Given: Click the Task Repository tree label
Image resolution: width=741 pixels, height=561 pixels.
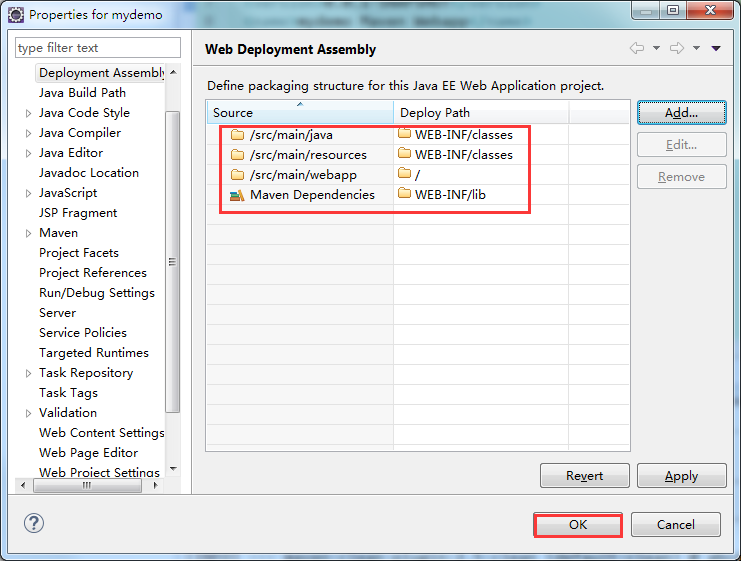Looking at the screenshot, I should pos(86,373).
